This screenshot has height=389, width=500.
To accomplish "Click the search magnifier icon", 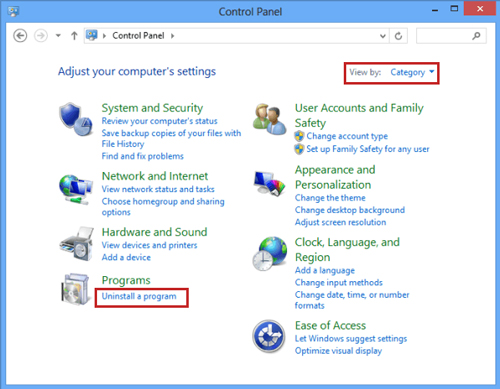I will point(476,35).
